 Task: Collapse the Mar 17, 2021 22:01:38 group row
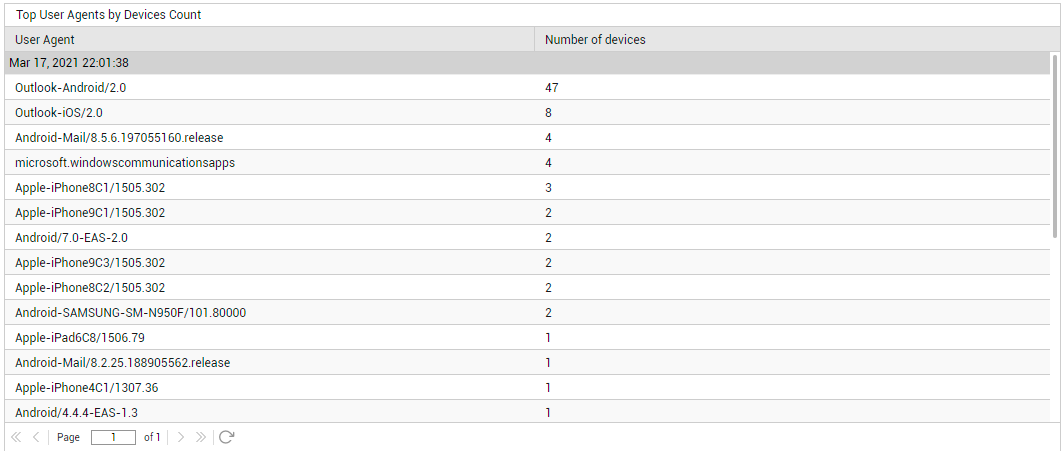69,63
